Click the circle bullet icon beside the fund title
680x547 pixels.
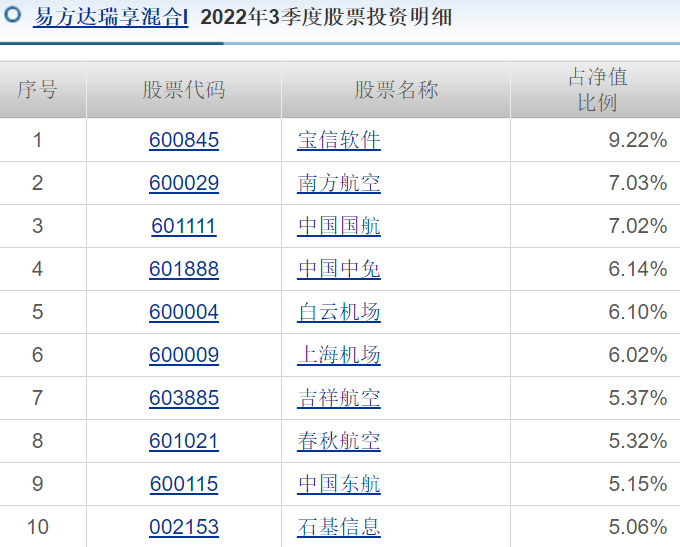pyautogui.click(x=12, y=15)
